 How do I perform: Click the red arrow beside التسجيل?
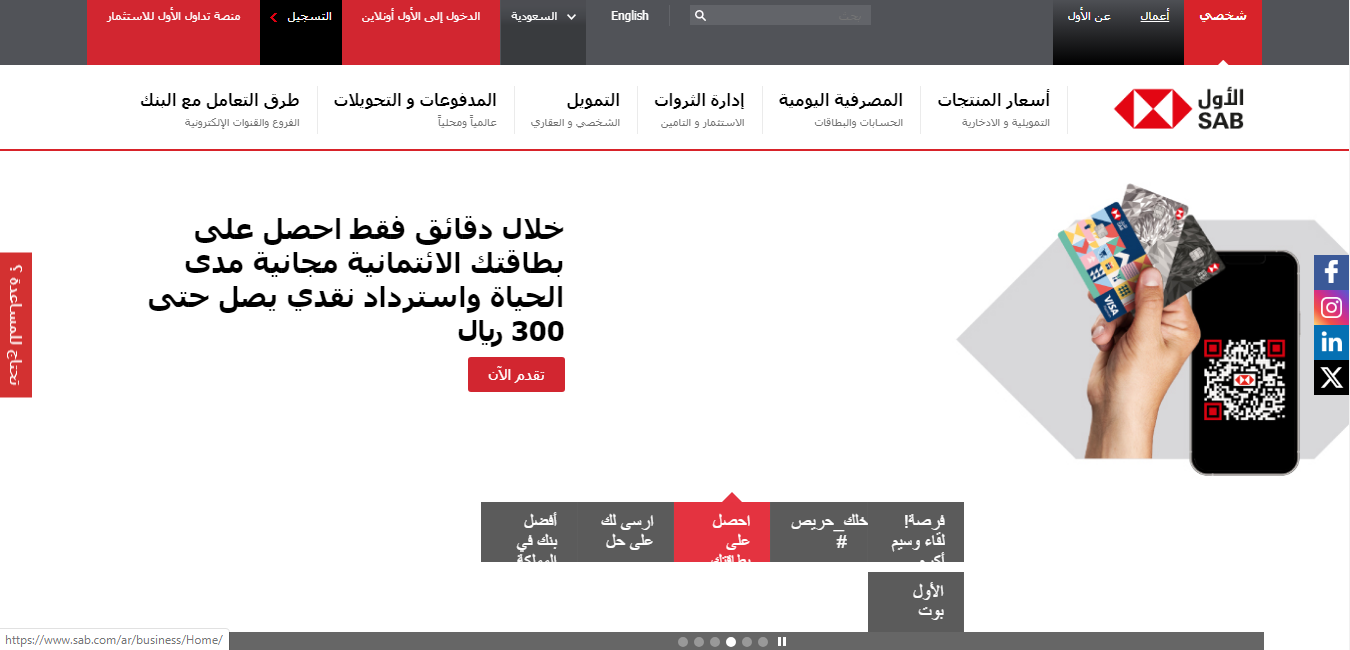274,17
